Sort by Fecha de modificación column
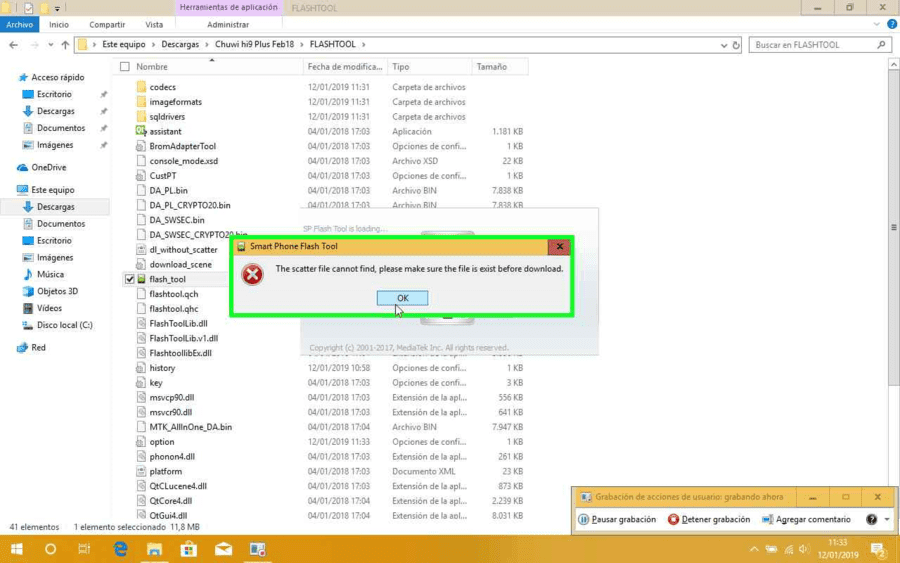The image size is (900, 563). point(345,67)
